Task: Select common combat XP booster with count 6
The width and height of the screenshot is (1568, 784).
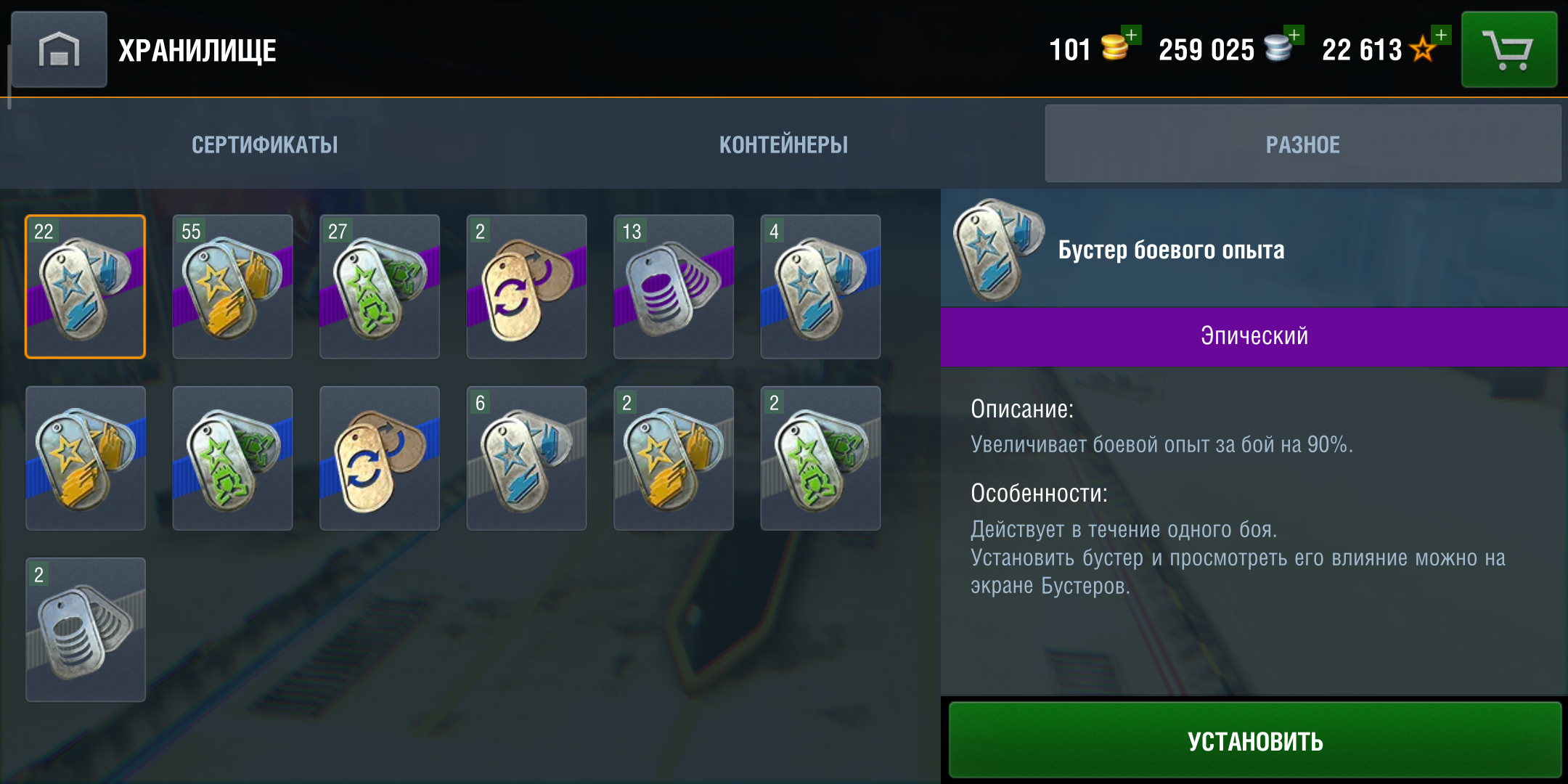Action: tap(526, 458)
